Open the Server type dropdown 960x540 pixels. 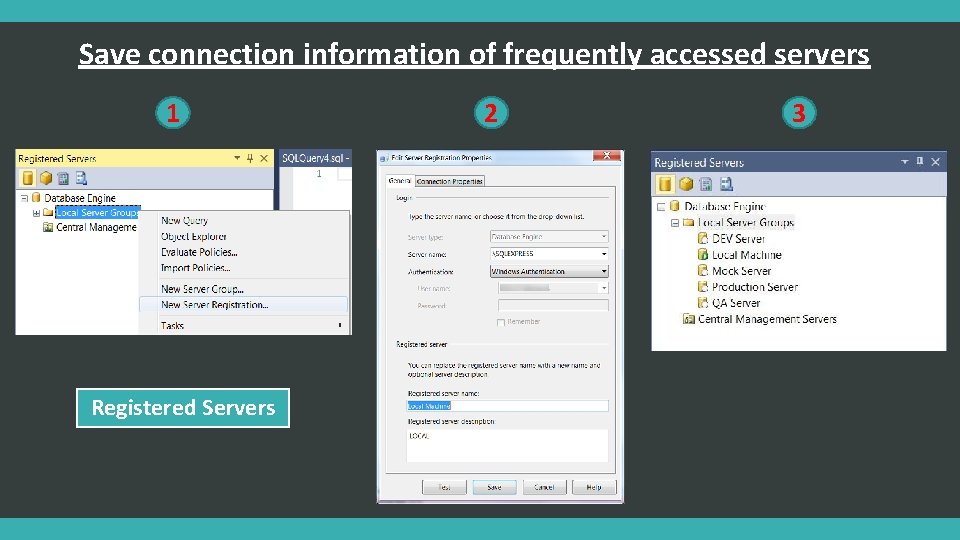tap(604, 236)
